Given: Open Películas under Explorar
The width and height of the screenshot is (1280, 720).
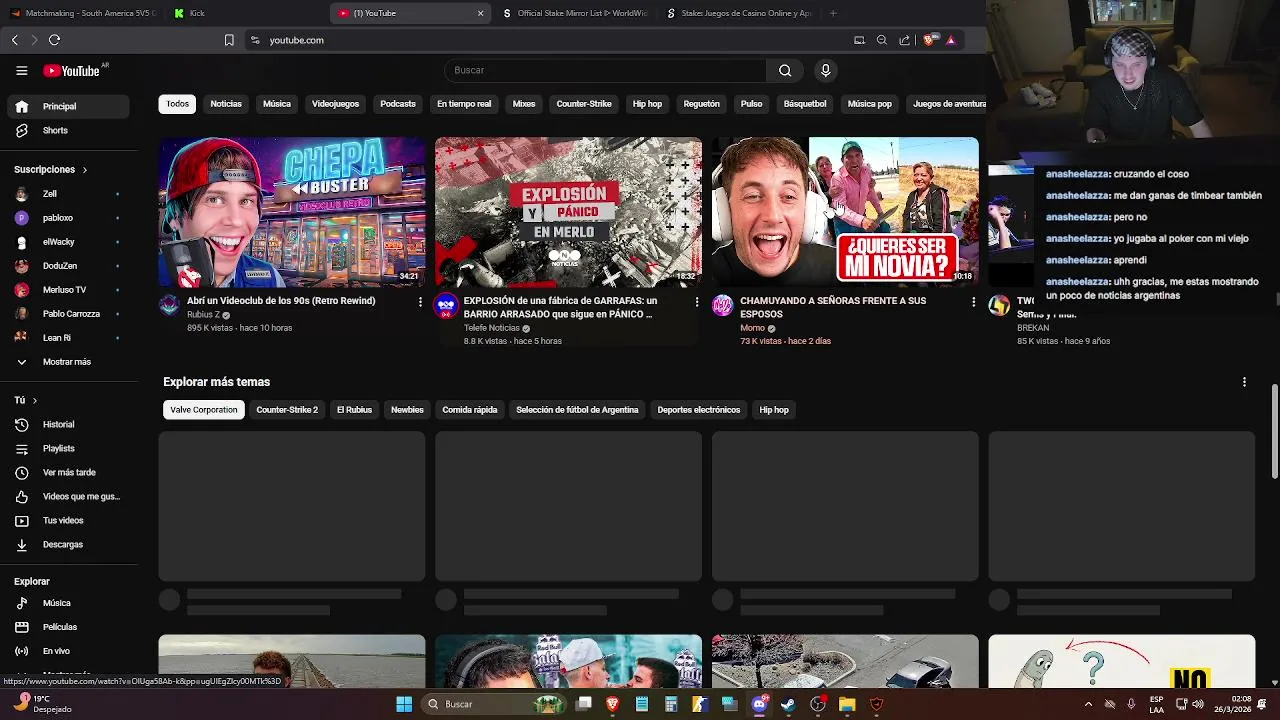Looking at the screenshot, I should pos(68,627).
